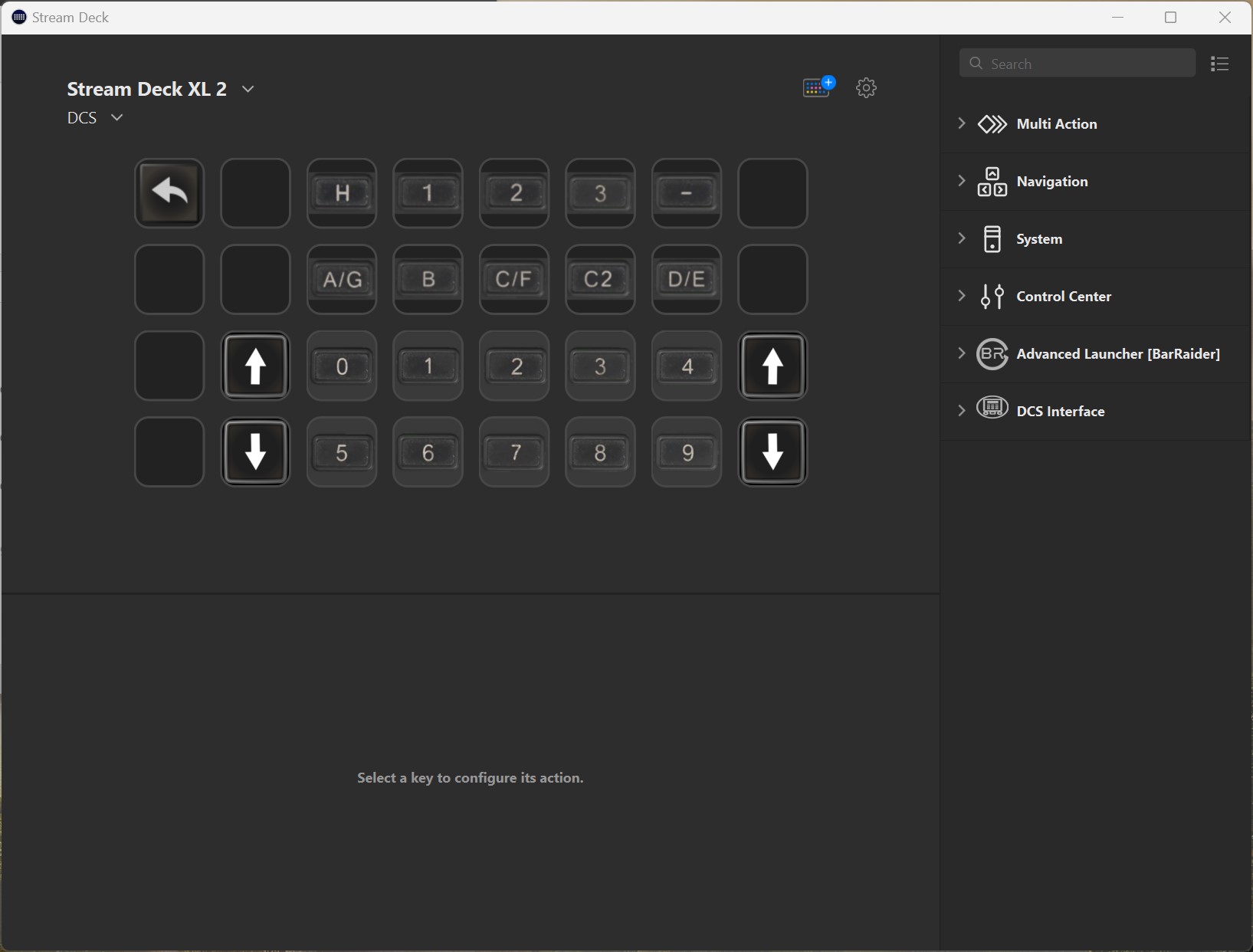Viewport: 1253px width, 952px height.
Task: Open the Control Center actions group
Action: pos(1063,297)
